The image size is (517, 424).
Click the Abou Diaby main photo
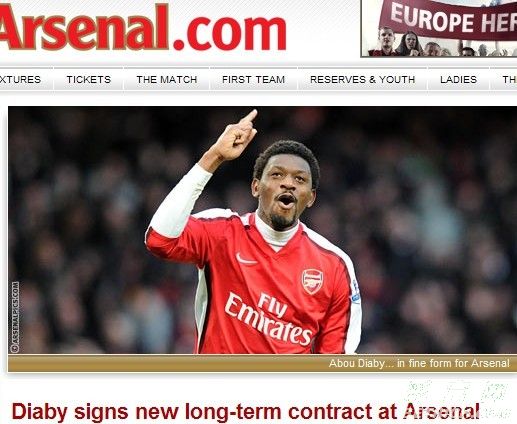263,230
